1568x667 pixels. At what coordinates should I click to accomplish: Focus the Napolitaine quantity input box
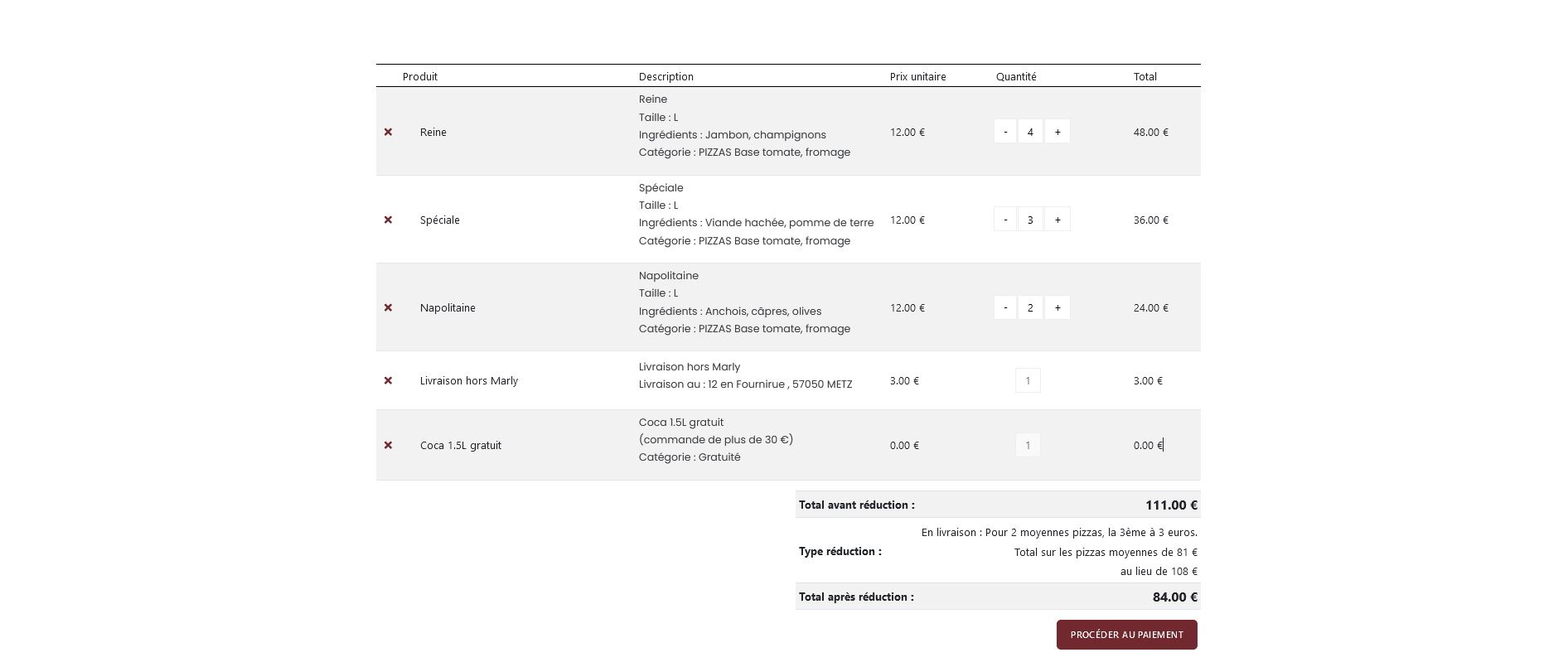click(1030, 307)
